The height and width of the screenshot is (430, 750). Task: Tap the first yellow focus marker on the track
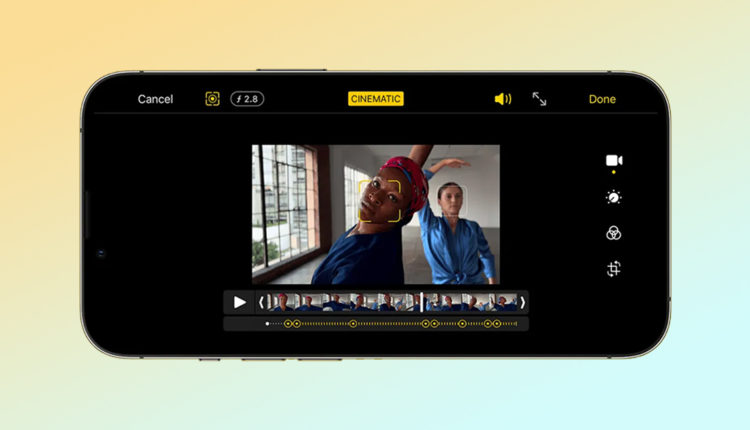tap(288, 324)
